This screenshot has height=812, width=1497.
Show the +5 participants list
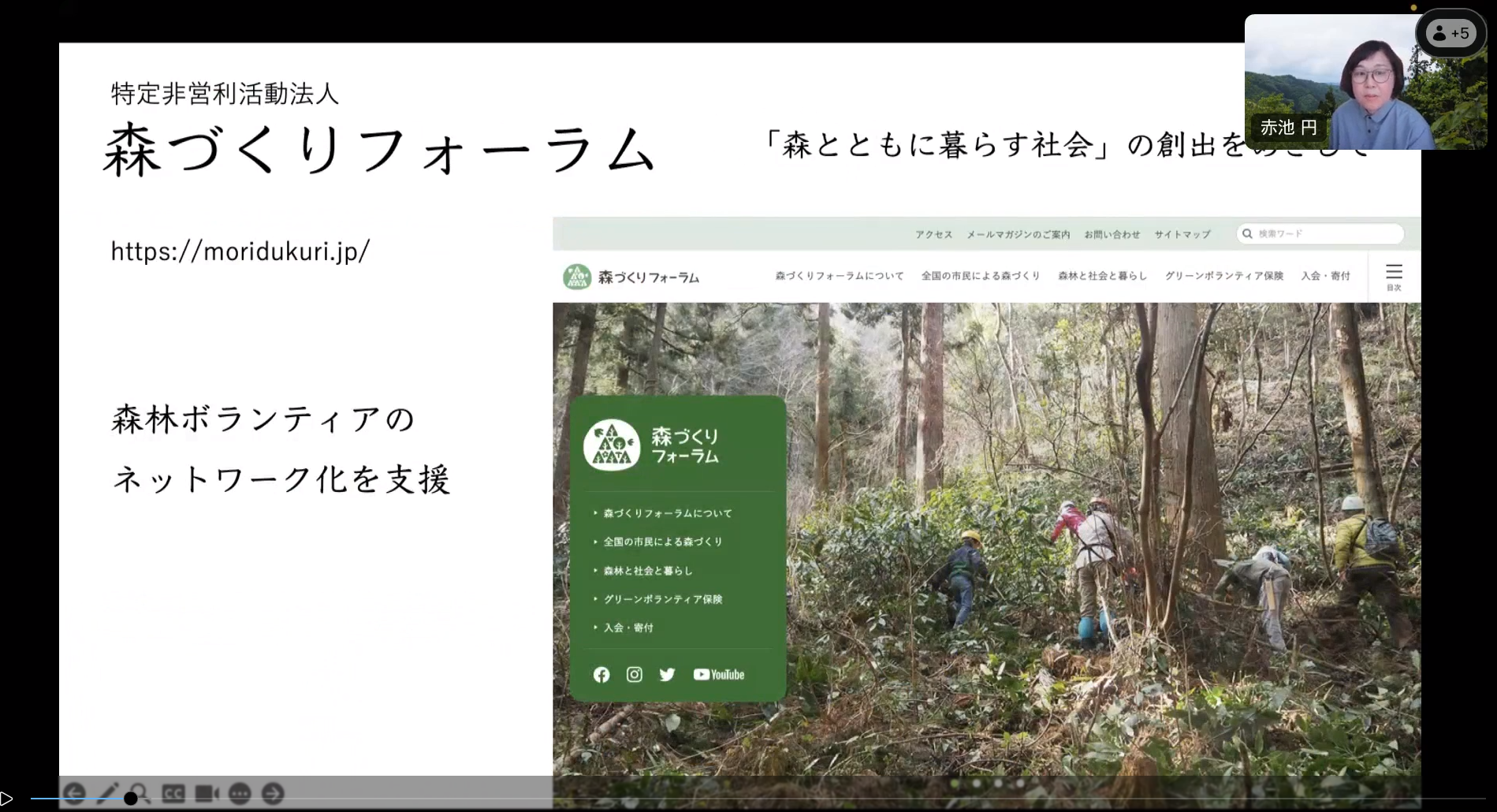point(1451,33)
